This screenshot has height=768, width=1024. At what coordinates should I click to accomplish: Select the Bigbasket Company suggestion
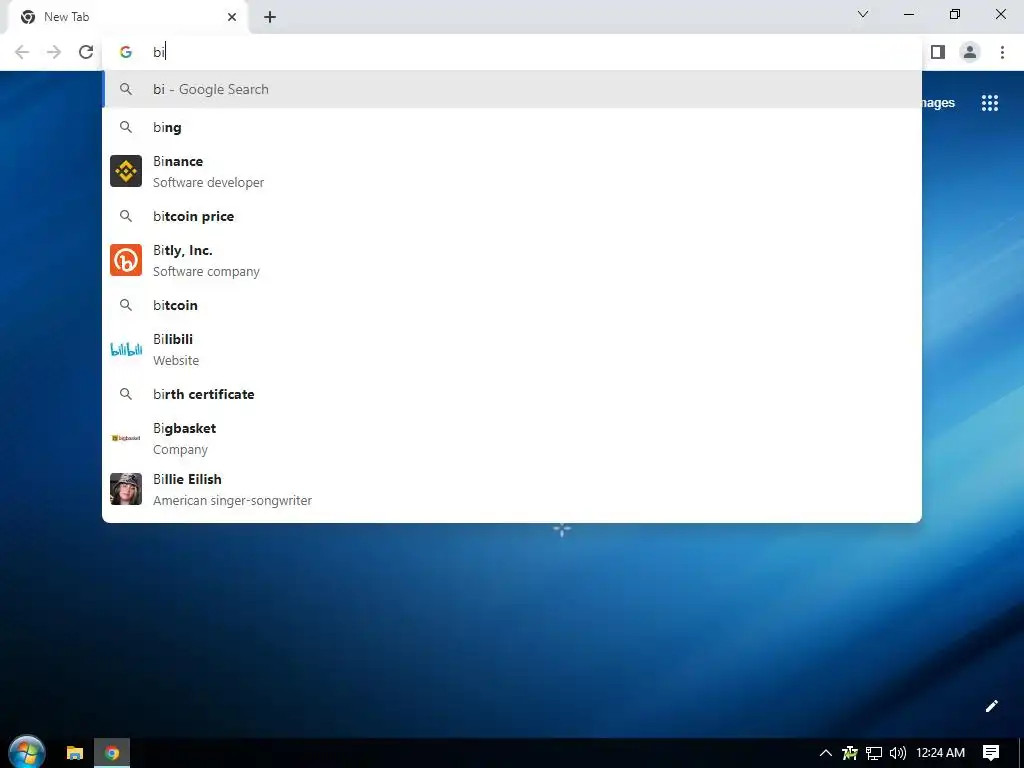tap(512, 438)
